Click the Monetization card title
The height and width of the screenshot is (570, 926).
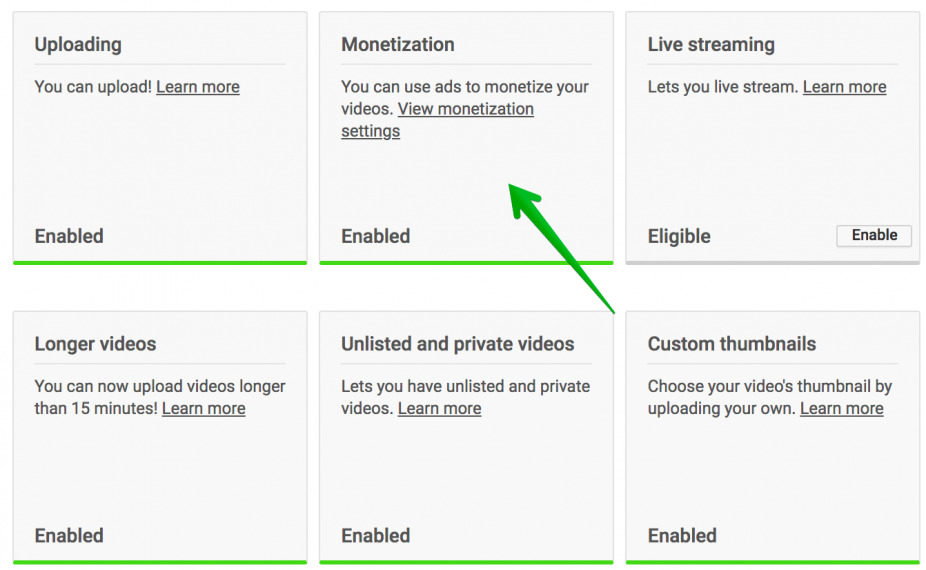coord(397,45)
